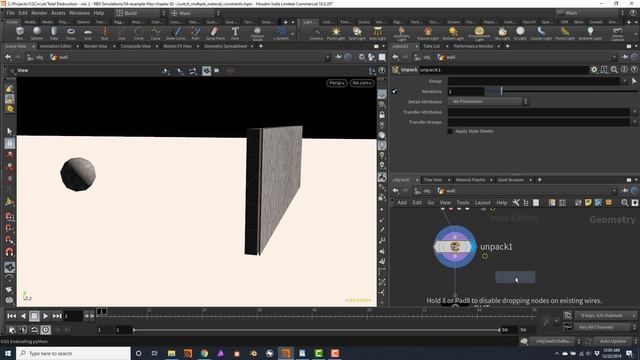Switch to Geometry Spreadsheet tab
Viewport: 640px width, 360px height.
(226, 46)
